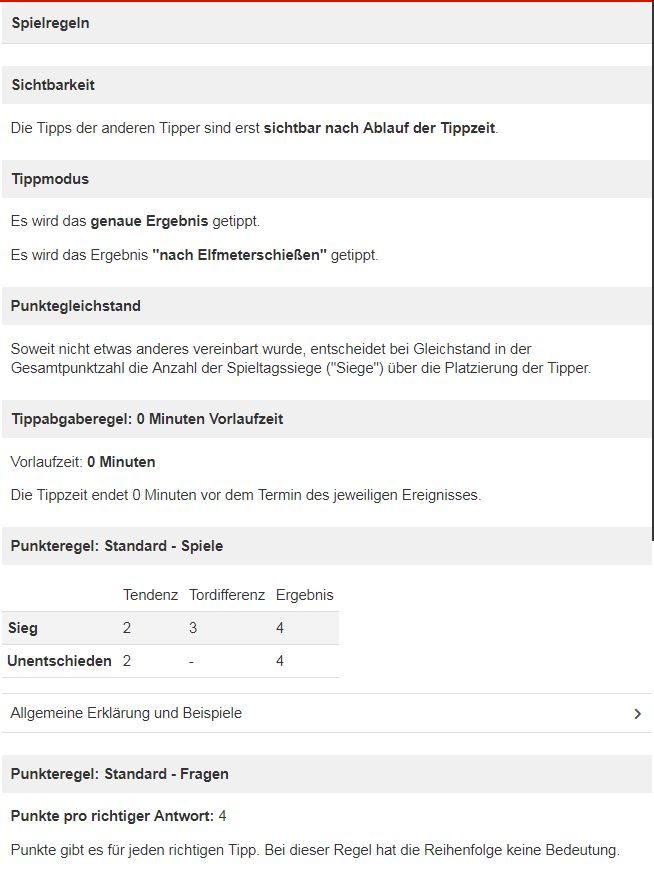Select the Sieg row label
Screen dimensions: 654x871
click(x=23, y=628)
